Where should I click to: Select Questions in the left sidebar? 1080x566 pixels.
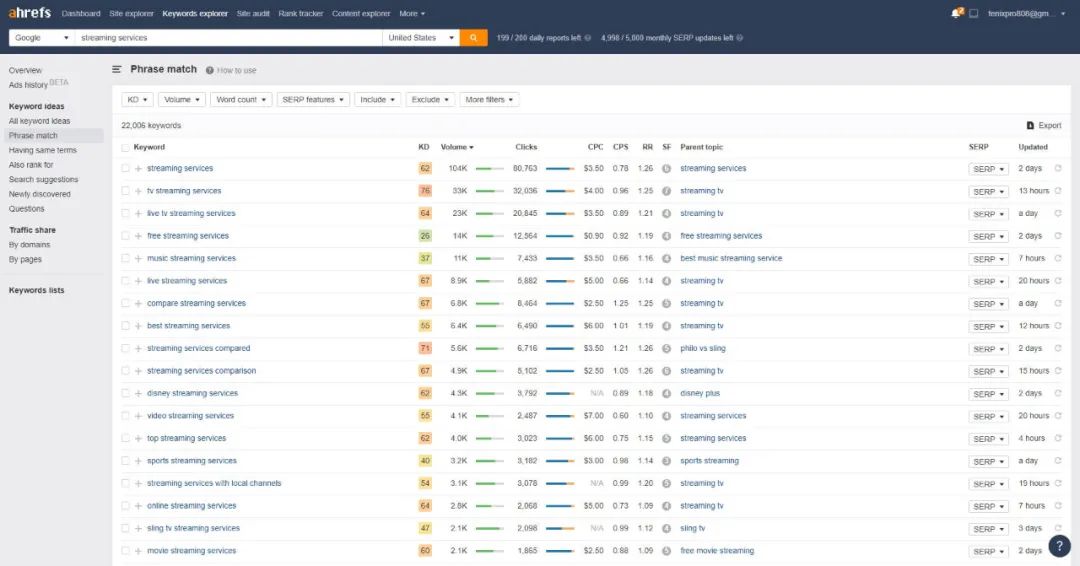27,209
